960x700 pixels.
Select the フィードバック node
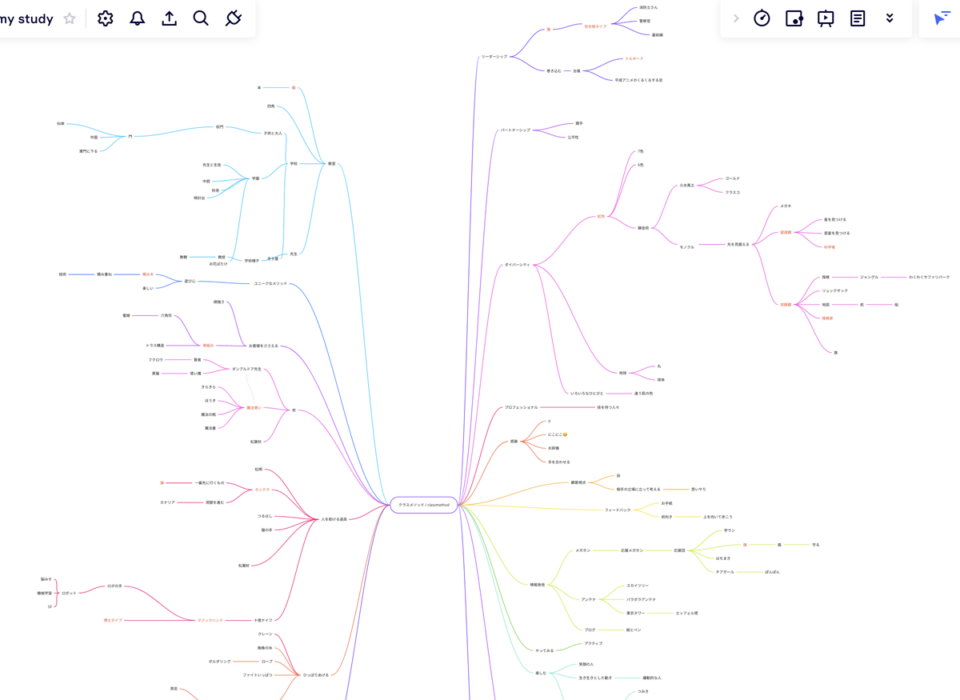(x=618, y=510)
